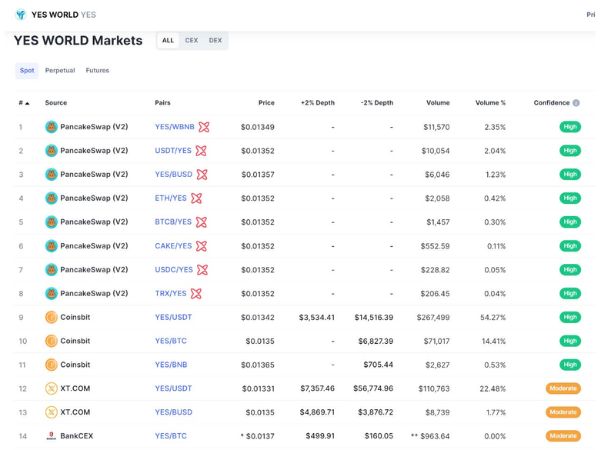Click the Moderate badge in row 12
The width and height of the screenshot is (600, 450).
563,388
